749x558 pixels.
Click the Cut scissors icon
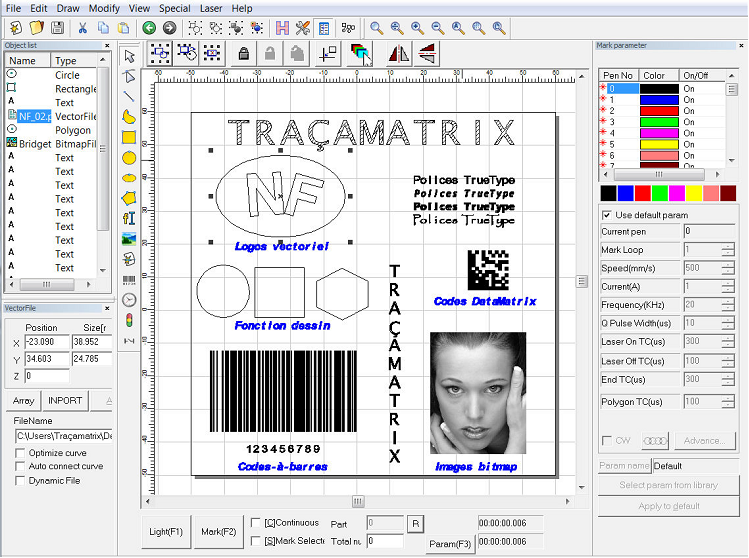pyautogui.click(x=83, y=28)
